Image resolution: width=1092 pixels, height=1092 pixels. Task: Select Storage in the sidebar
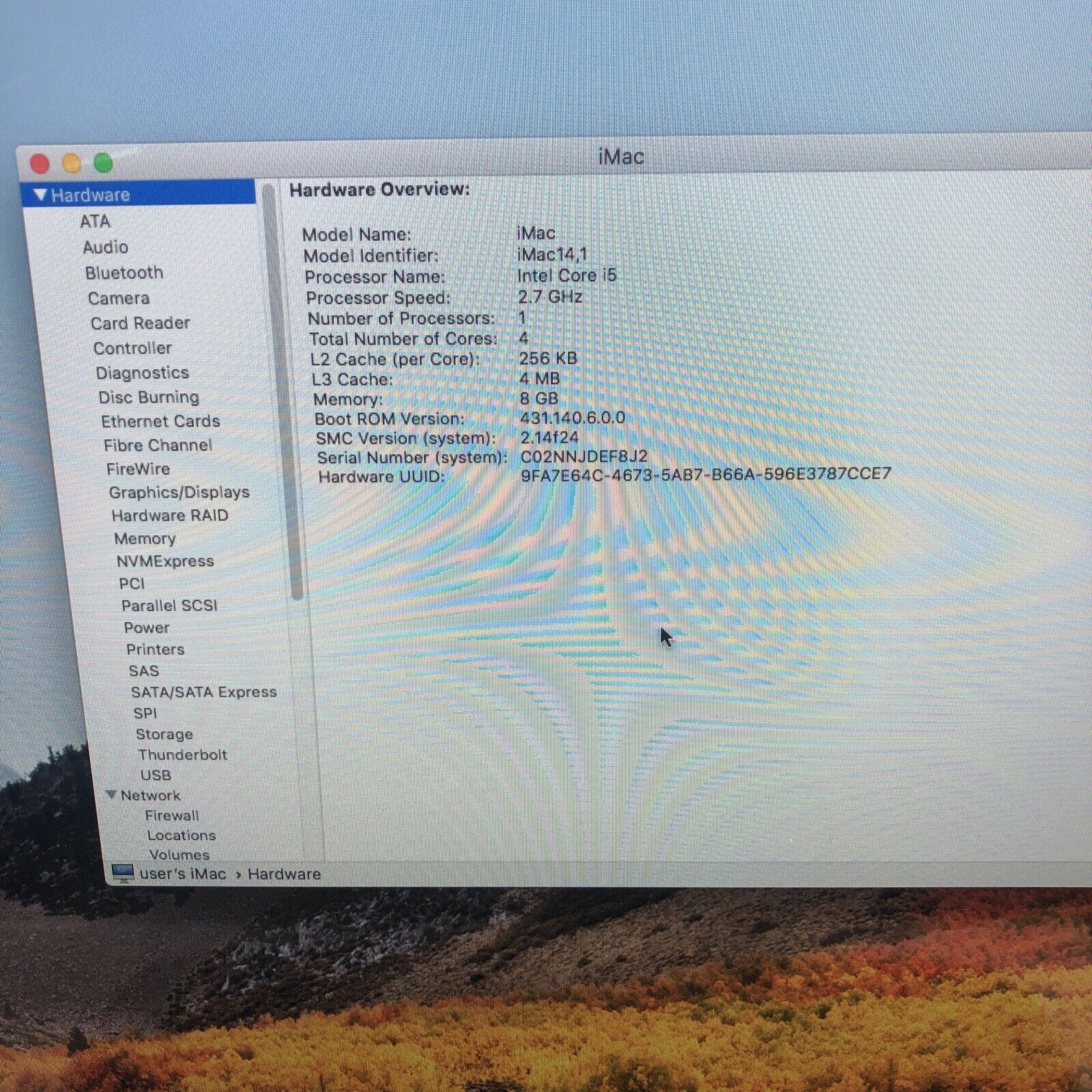[164, 734]
